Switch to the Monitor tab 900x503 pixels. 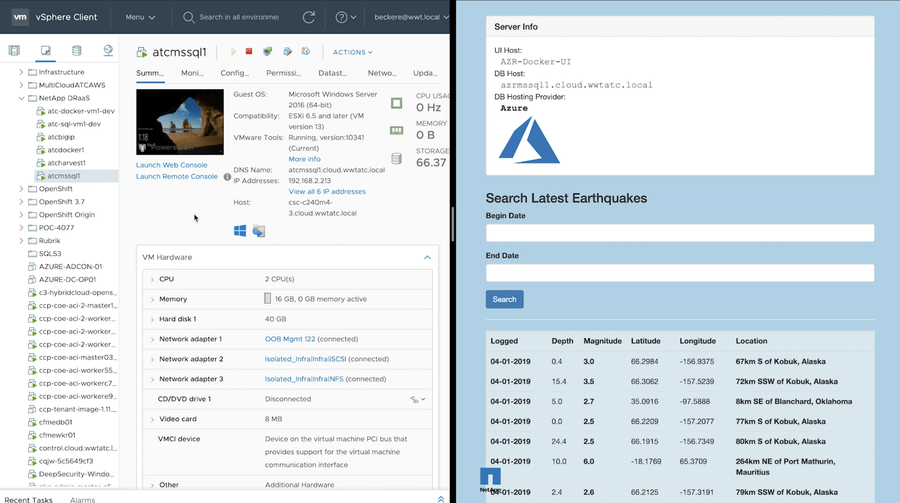coord(192,73)
